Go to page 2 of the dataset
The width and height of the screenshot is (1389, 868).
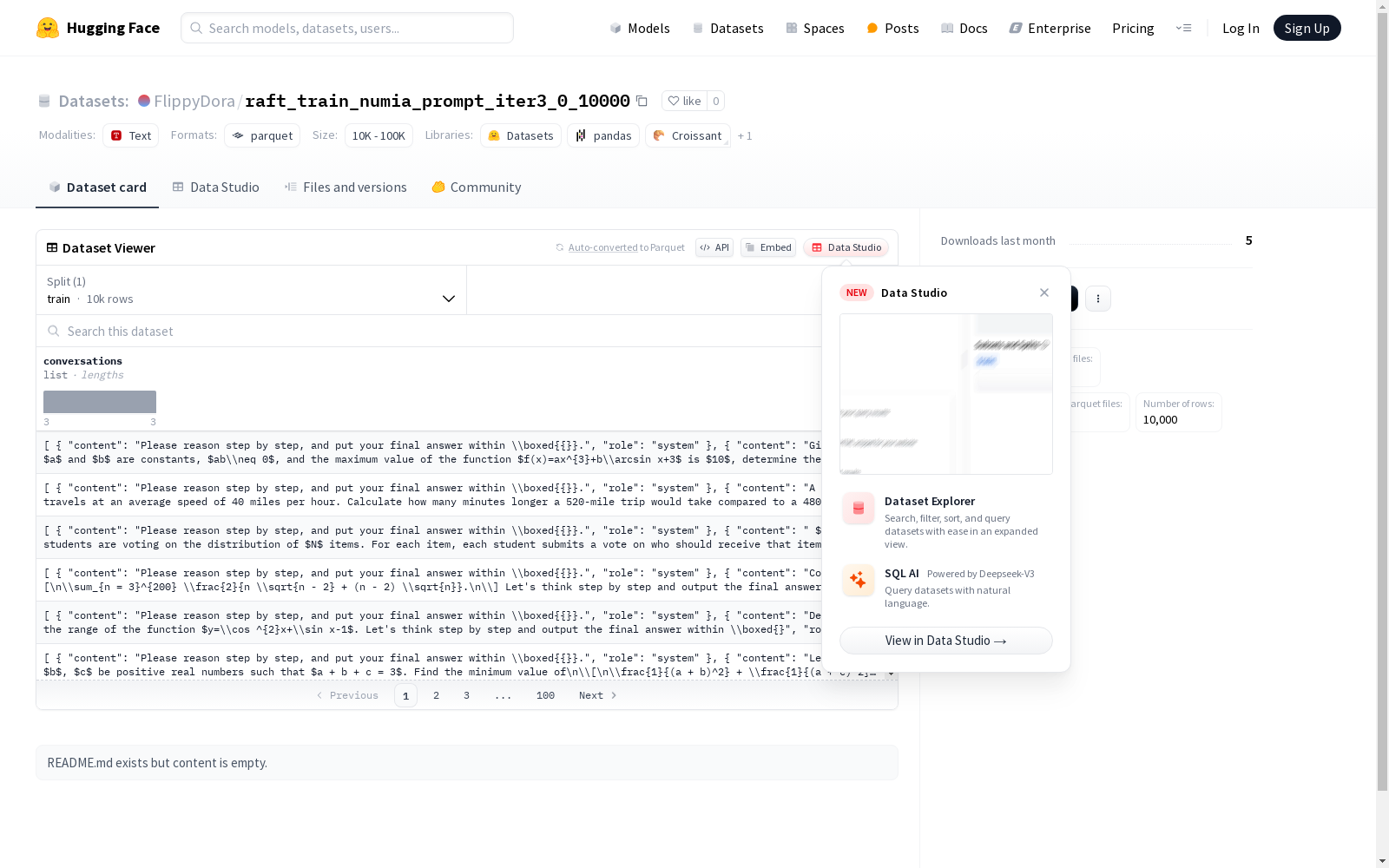pos(436,695)
